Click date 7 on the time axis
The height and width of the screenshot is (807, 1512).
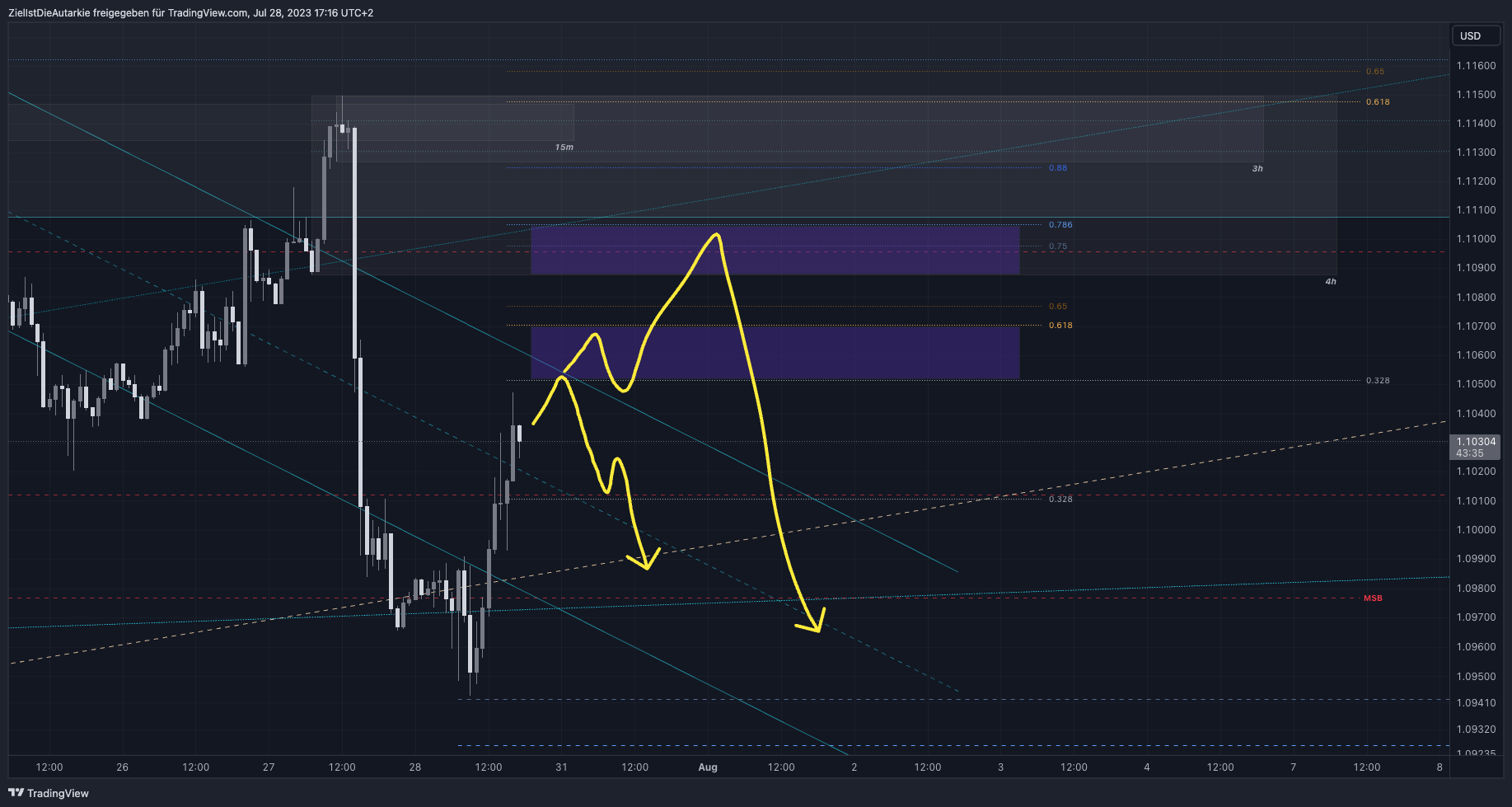tap(1294, 767)
